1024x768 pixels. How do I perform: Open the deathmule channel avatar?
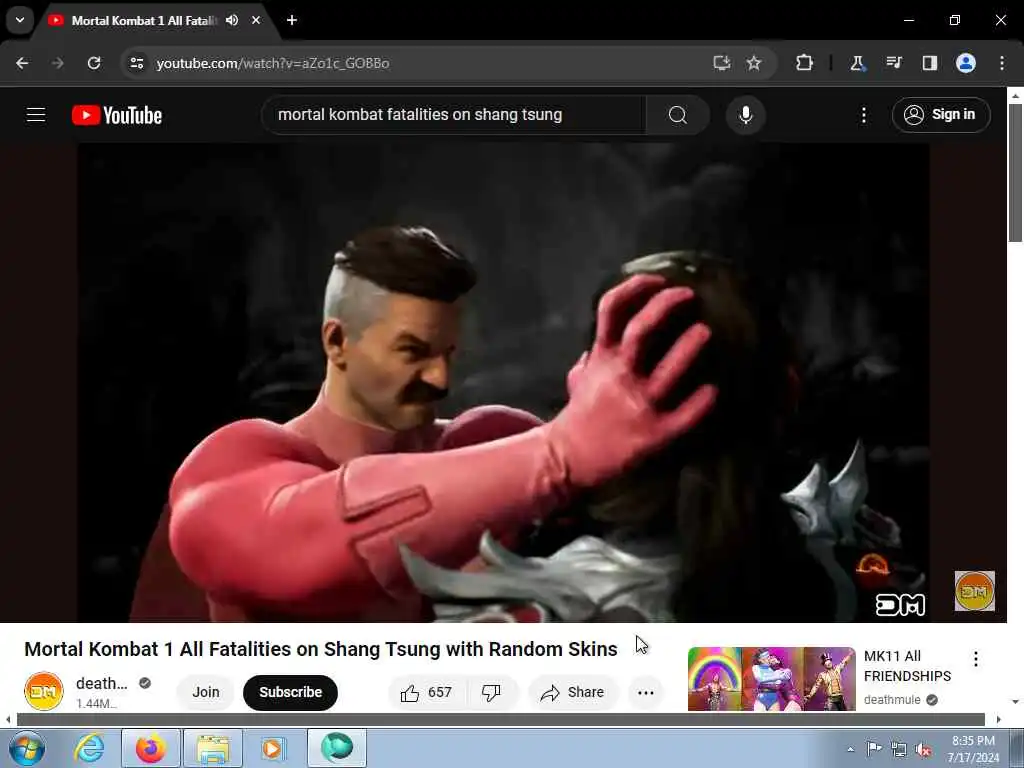44,691
